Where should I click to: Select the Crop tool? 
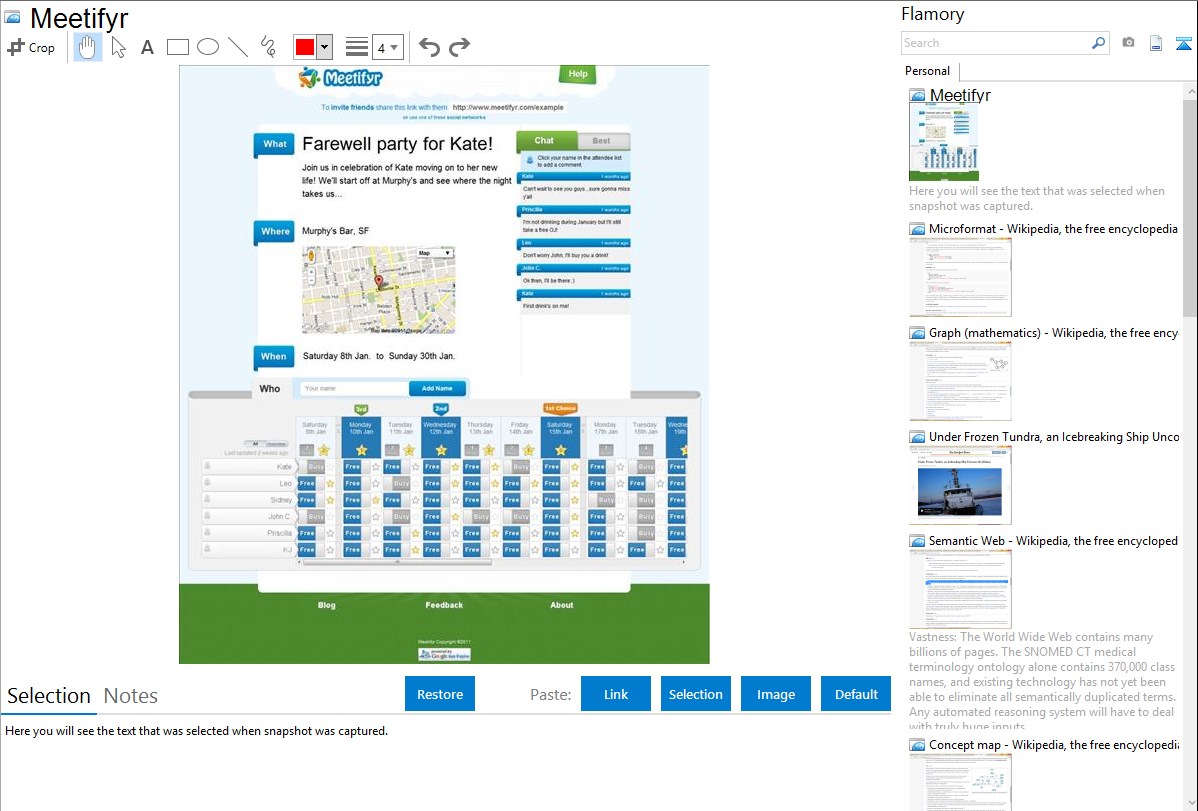pos(31,47)
